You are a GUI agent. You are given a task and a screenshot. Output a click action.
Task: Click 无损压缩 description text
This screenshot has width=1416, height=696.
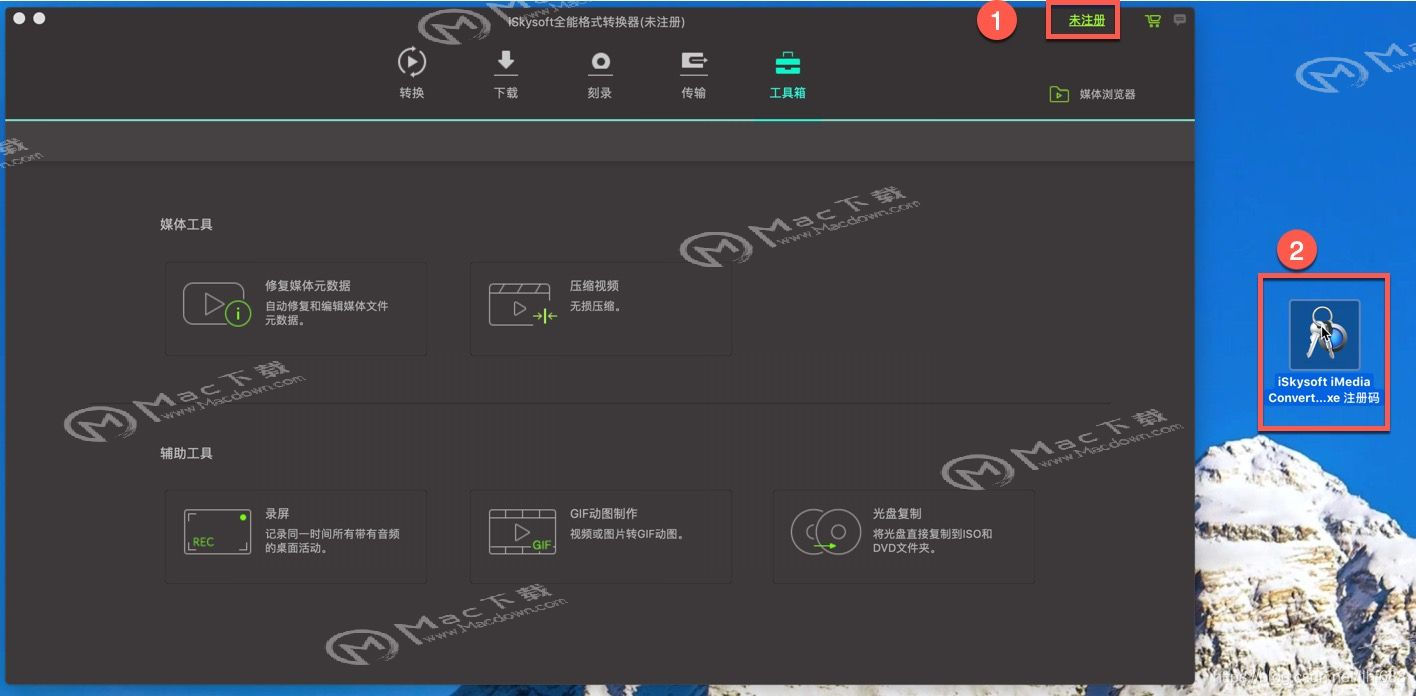(596, 306)
